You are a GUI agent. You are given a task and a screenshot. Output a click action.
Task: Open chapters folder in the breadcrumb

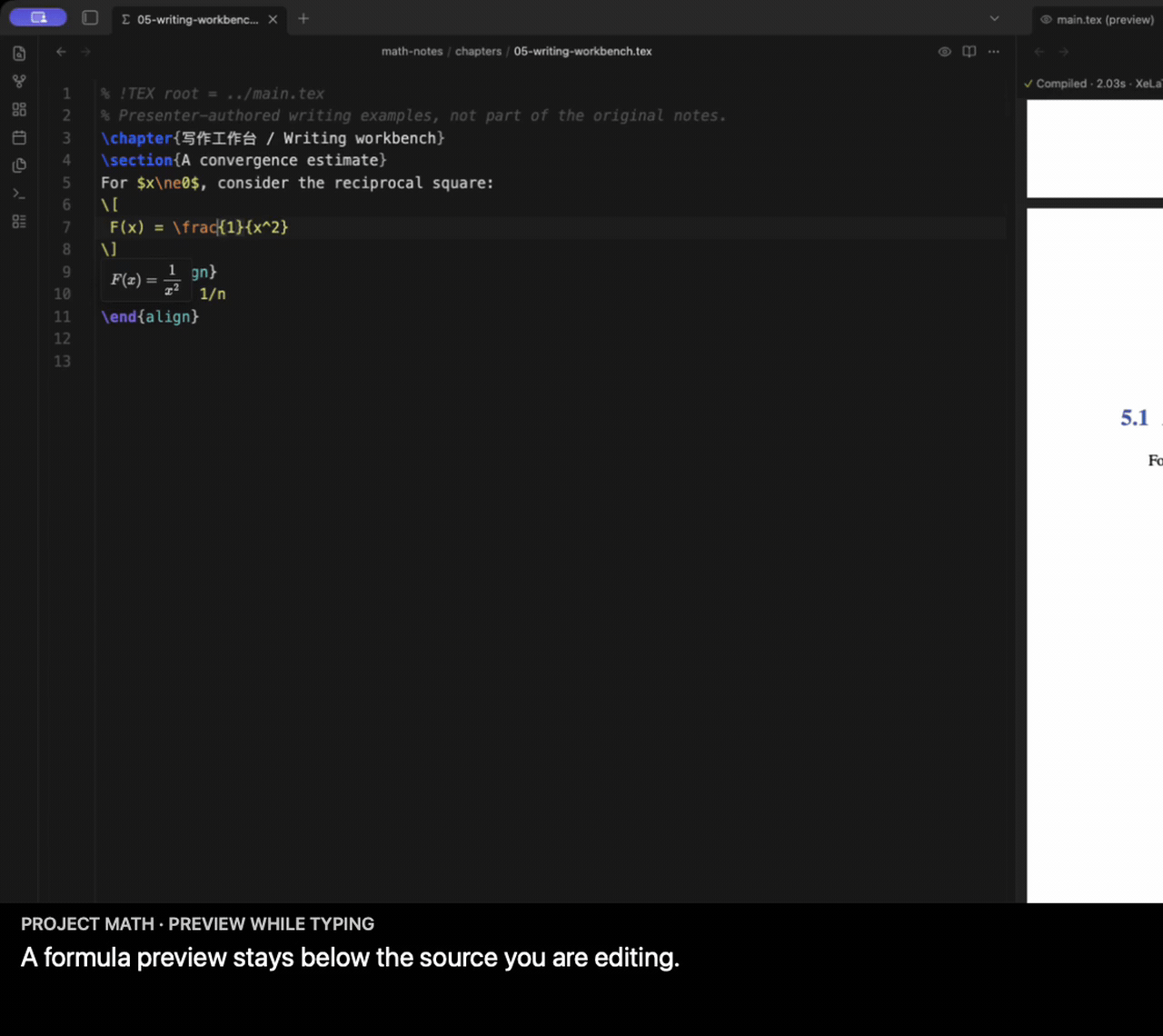(478, 52)
